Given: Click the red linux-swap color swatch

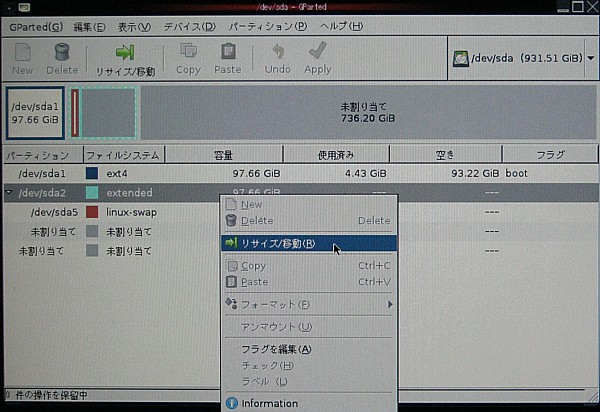Looking at the screenshot, I should 92,212.
